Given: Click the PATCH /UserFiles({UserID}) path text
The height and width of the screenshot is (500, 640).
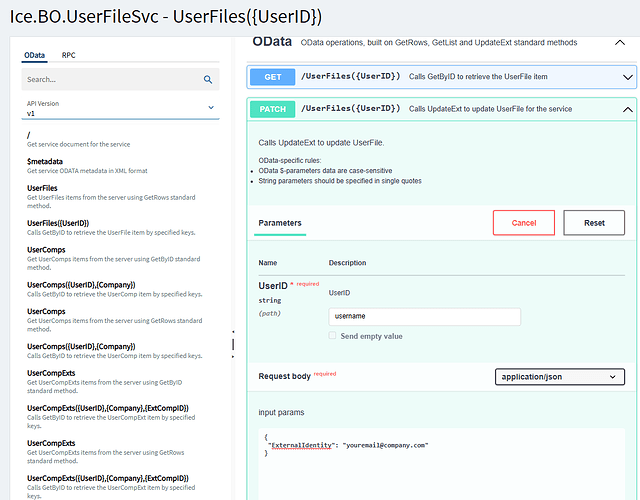Looking at the screenshot, I should click(350, 109).
